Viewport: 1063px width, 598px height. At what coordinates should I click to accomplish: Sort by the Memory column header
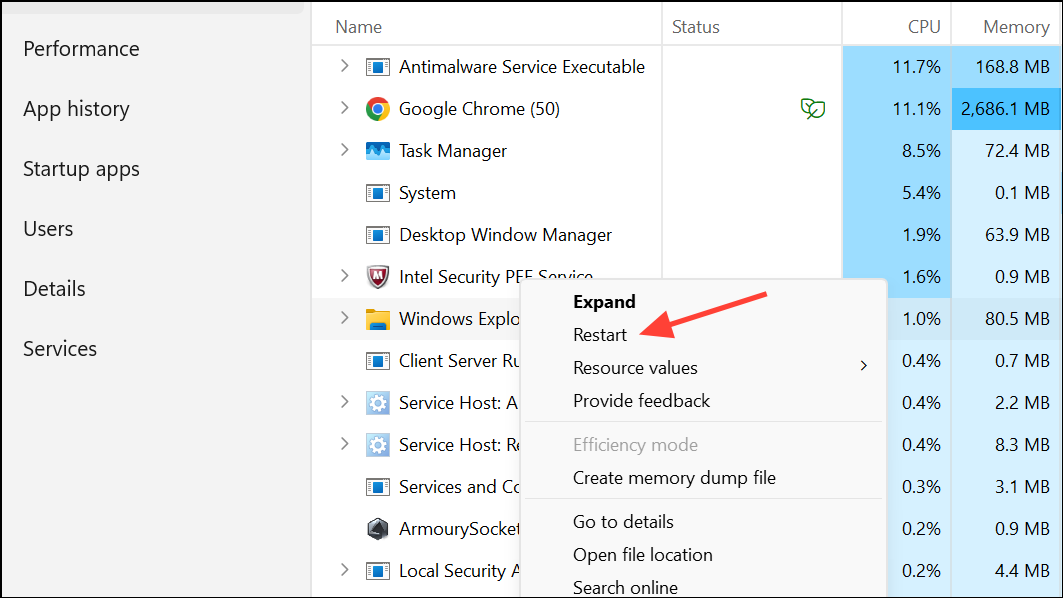pos(1016,27)
